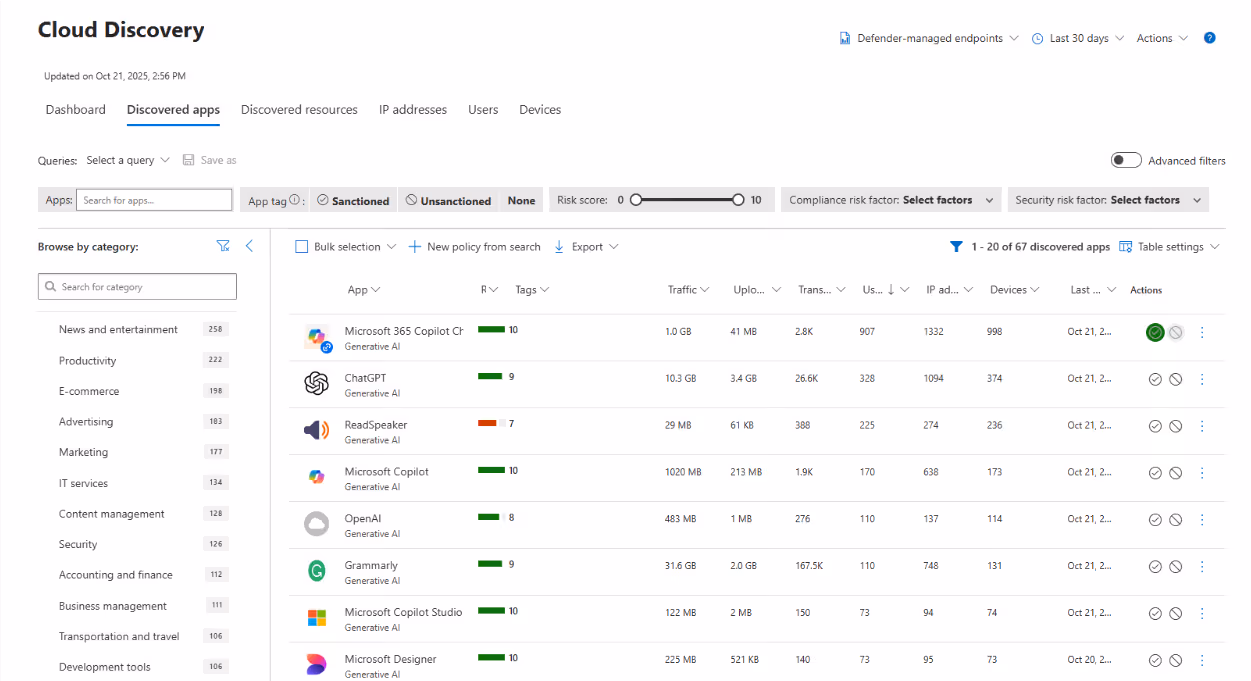Screen dimensions: 1251x681
Task: Open three-dot menu for OpenAI row
Action: (x=1202, y=520)
